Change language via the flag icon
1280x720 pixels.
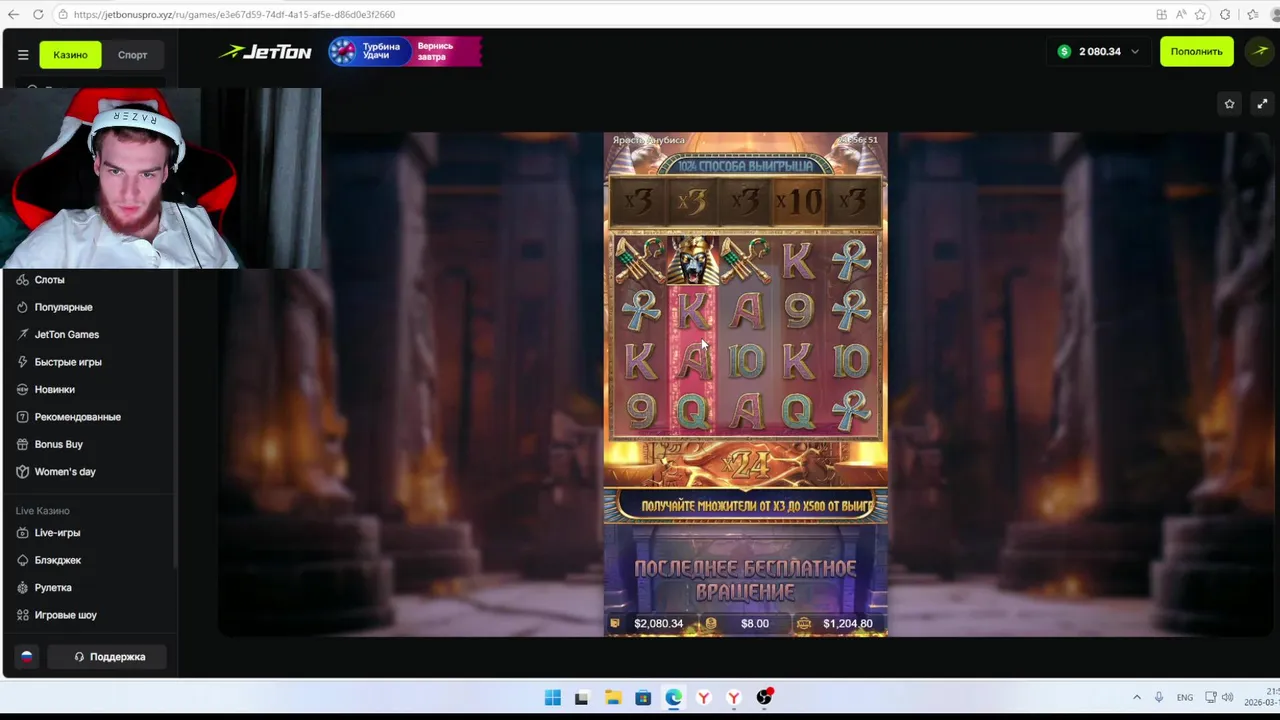click(x=27, y=657)
